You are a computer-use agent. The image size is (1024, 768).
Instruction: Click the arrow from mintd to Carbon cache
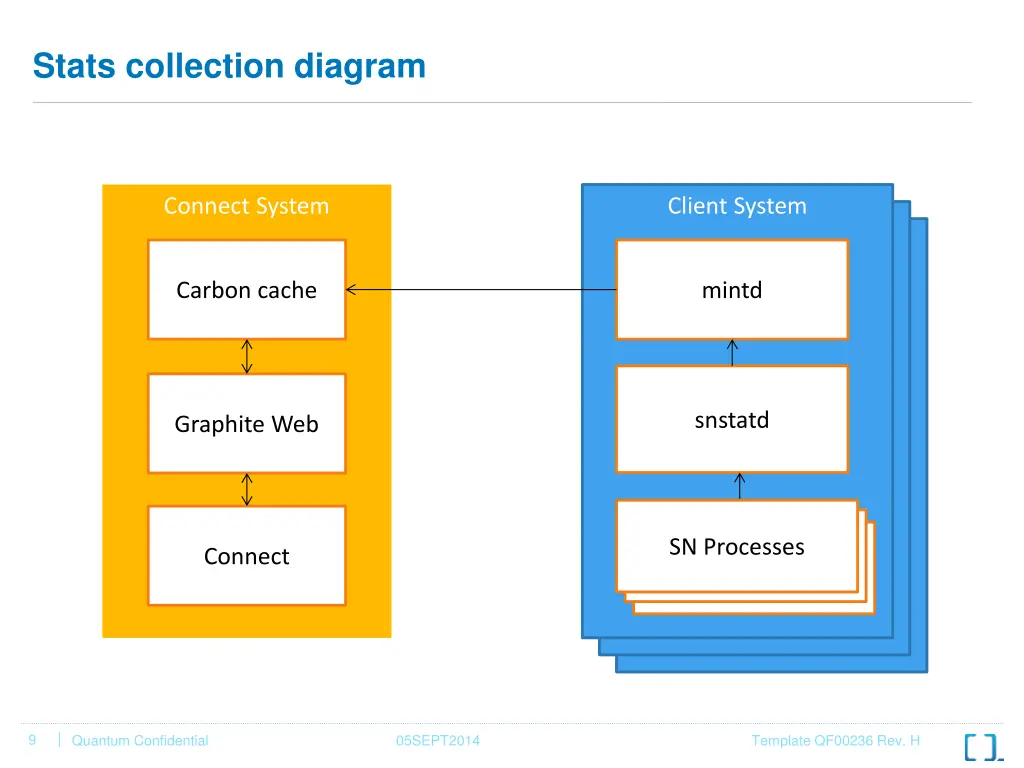click(x=480, y=290)
